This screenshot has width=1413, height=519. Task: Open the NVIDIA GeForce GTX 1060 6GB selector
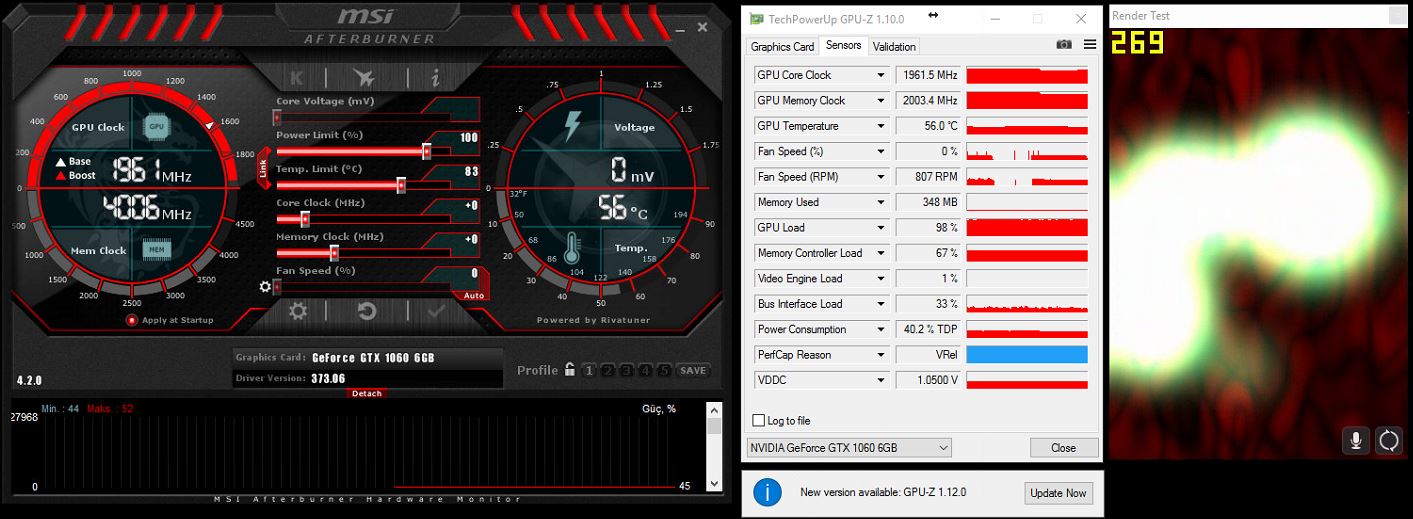click(849, 448)
